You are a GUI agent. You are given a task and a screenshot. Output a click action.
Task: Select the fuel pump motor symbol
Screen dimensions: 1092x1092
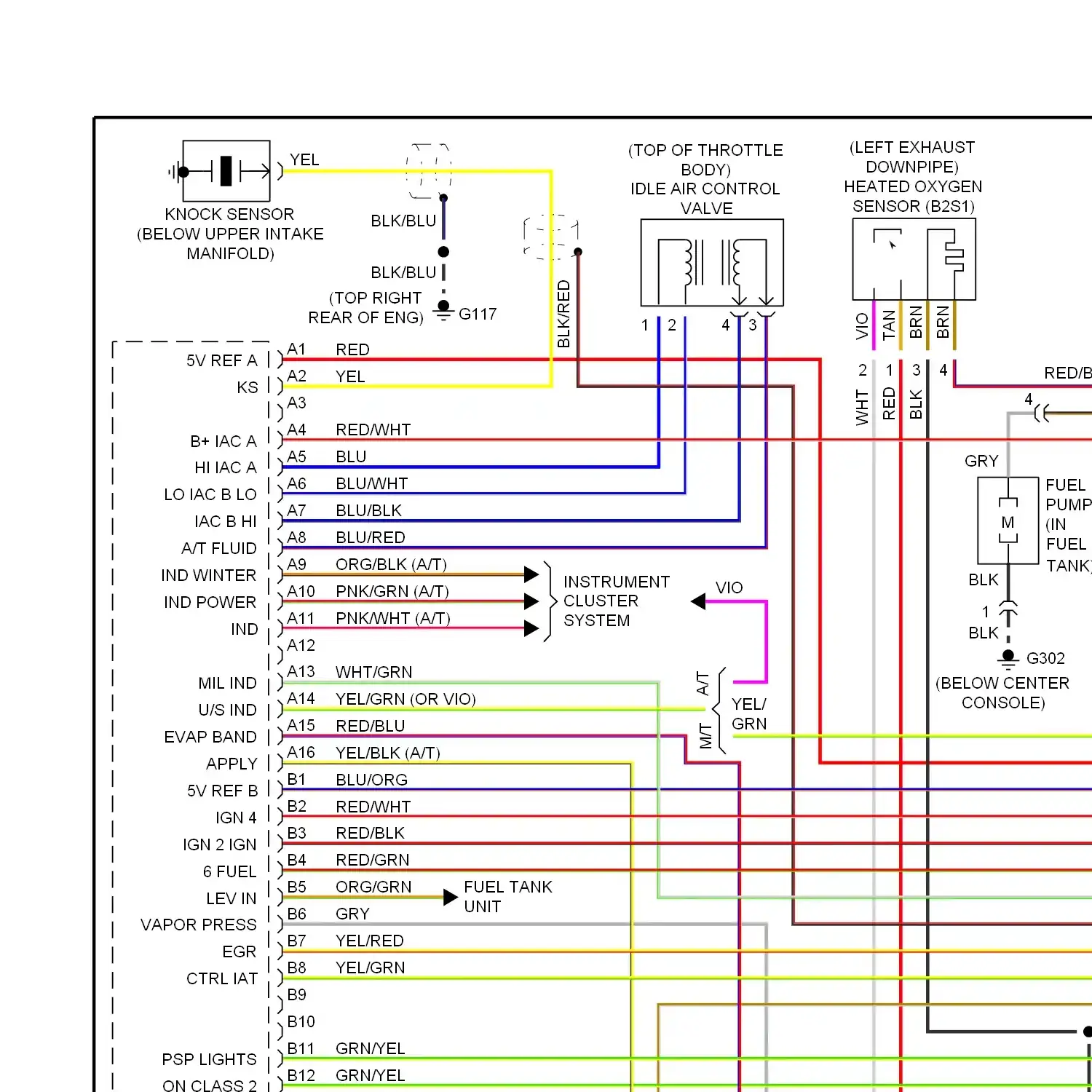click(x=1008, y=521)
